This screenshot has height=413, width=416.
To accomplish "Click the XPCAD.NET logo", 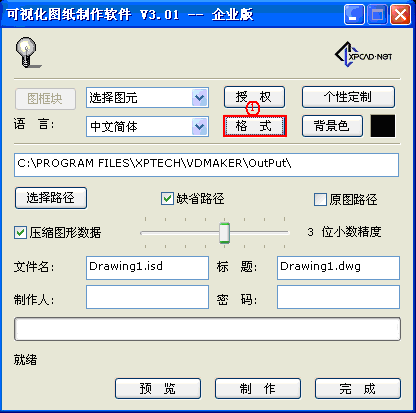I will click(364, 55).
